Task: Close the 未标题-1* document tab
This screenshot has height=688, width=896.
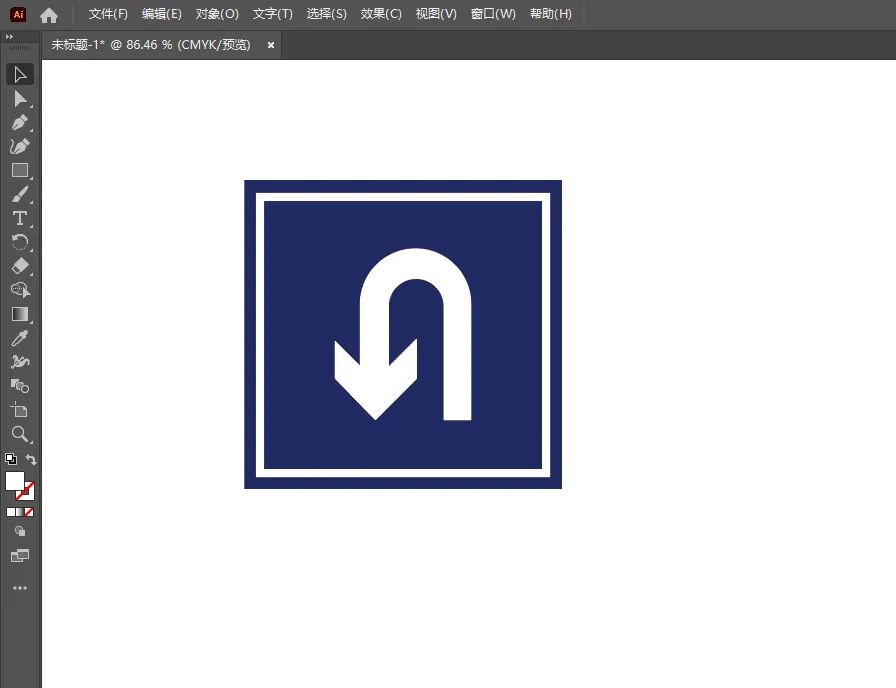Action: 271,45
